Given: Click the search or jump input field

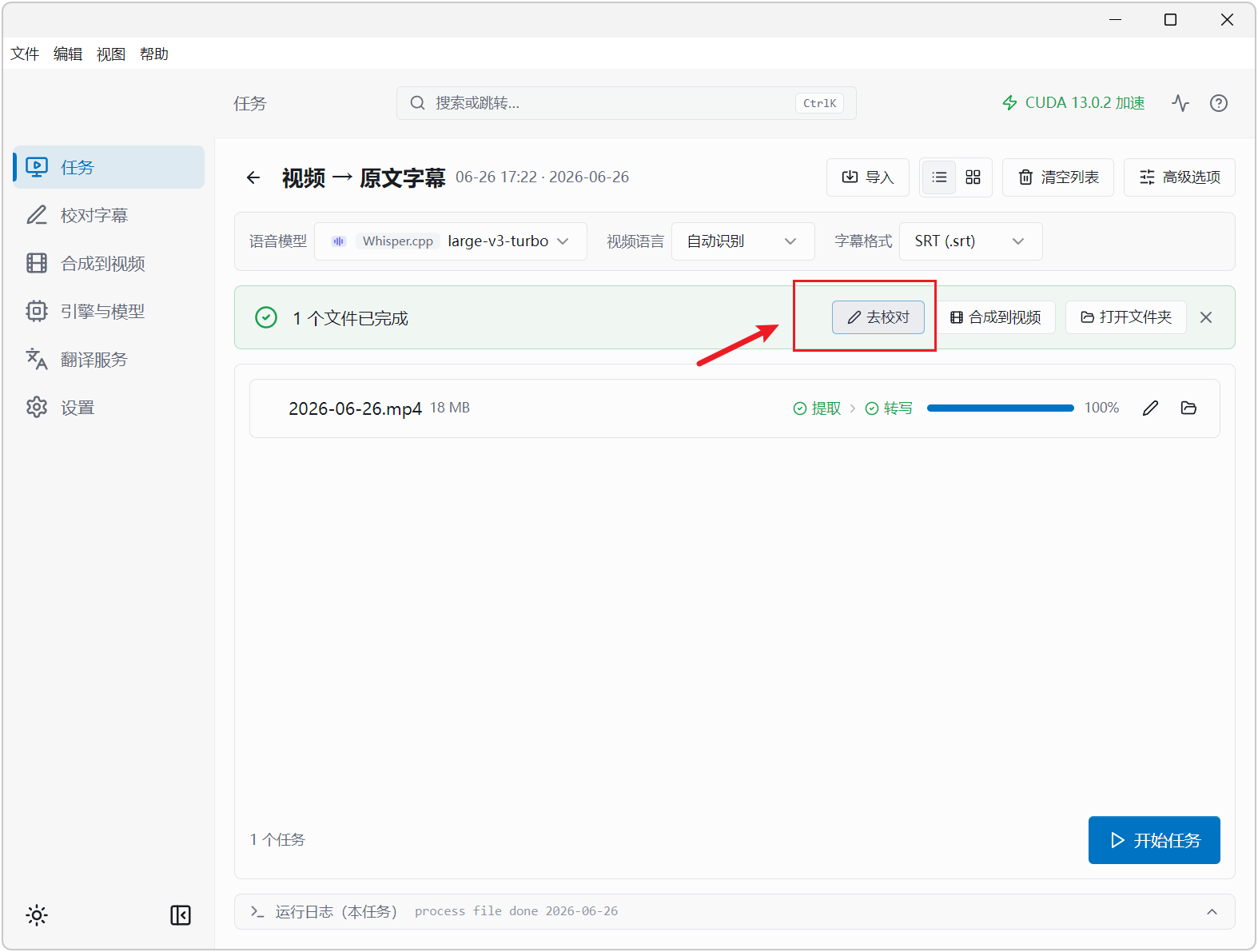Looking at the screenshot, I should [x=626, y=103].
